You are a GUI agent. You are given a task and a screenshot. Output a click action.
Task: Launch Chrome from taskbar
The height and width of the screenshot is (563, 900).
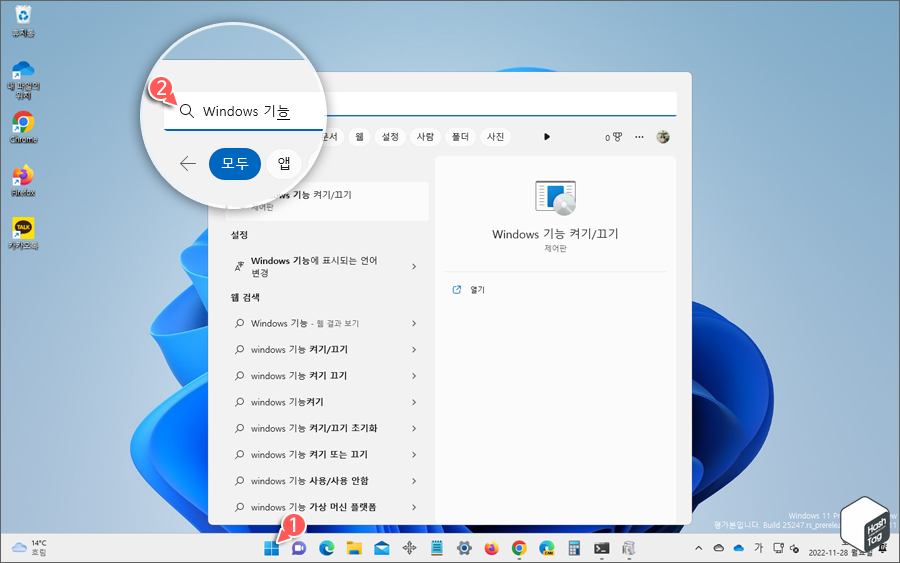click(519, 549)
